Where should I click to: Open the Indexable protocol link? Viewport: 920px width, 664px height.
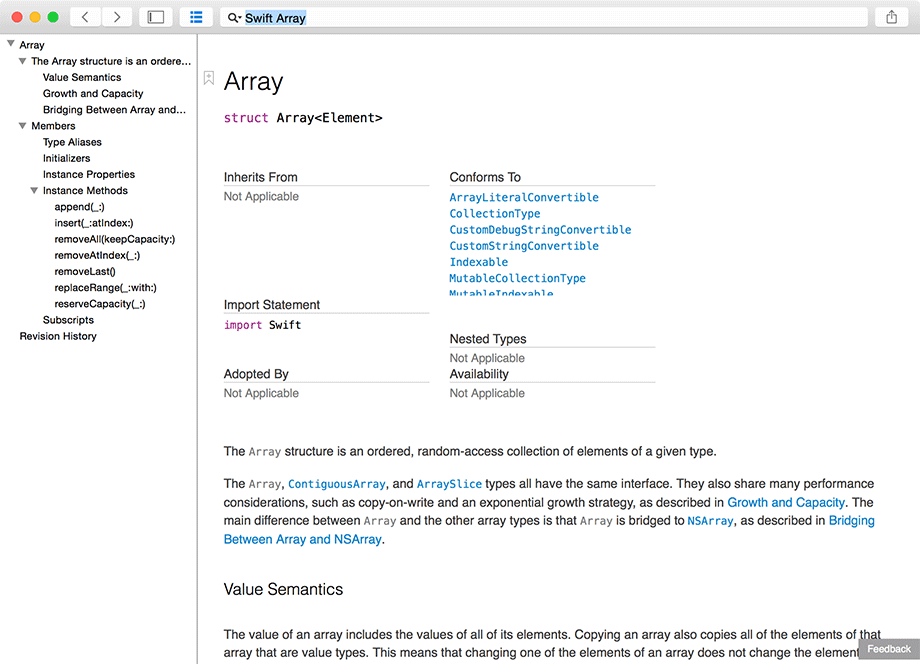tap(479, 262)
